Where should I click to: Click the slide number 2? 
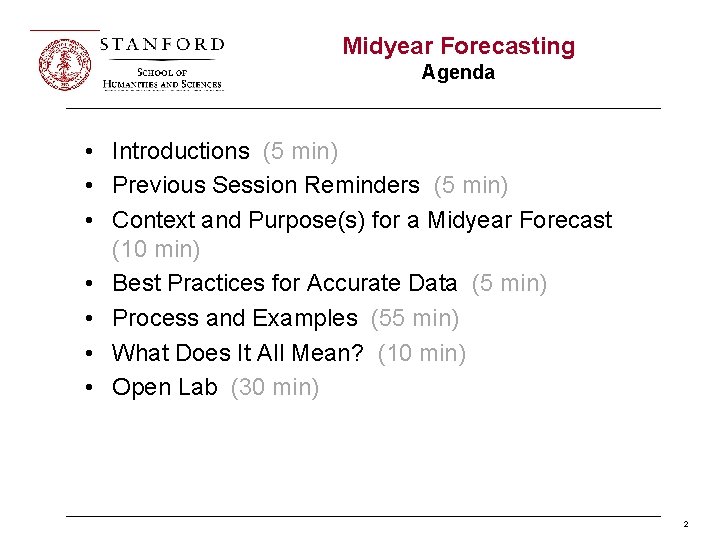[x=686, y=524]
